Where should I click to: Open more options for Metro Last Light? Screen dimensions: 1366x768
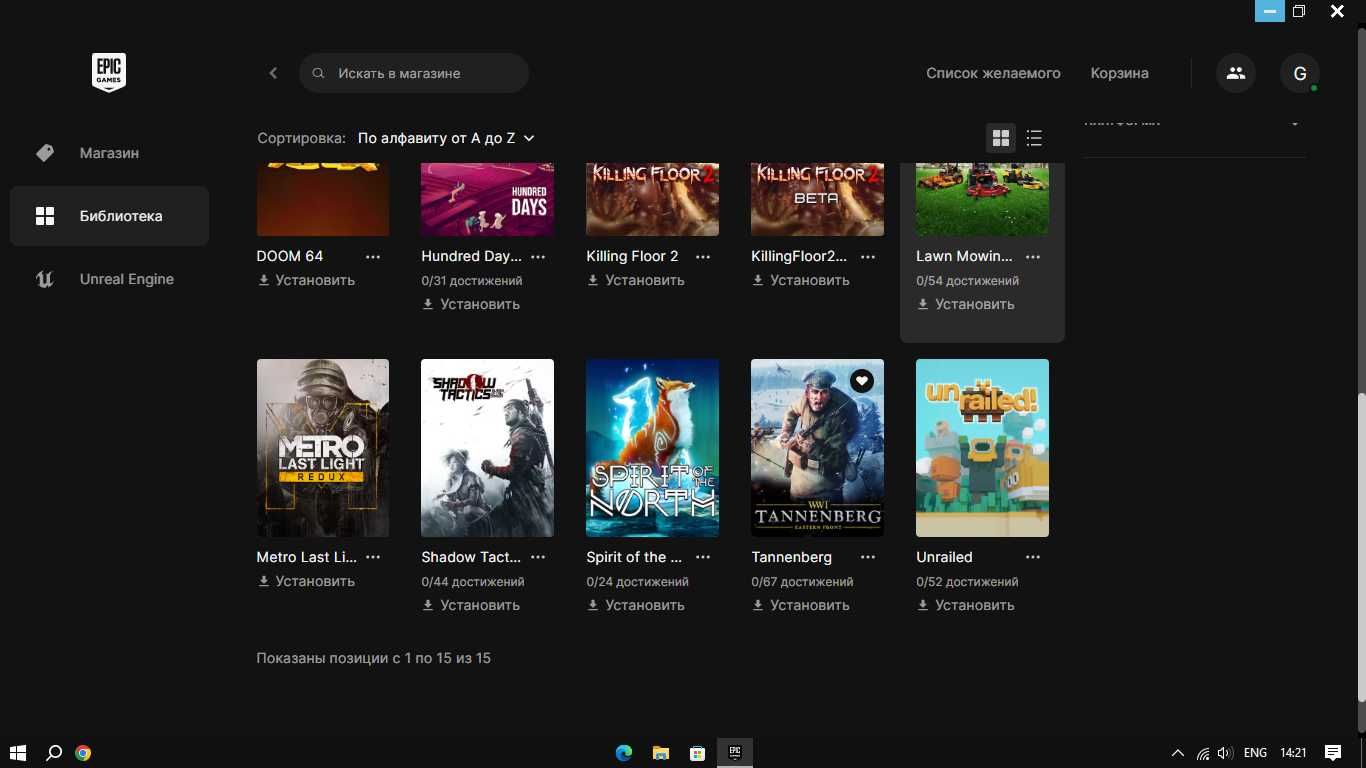pos(373,557)
